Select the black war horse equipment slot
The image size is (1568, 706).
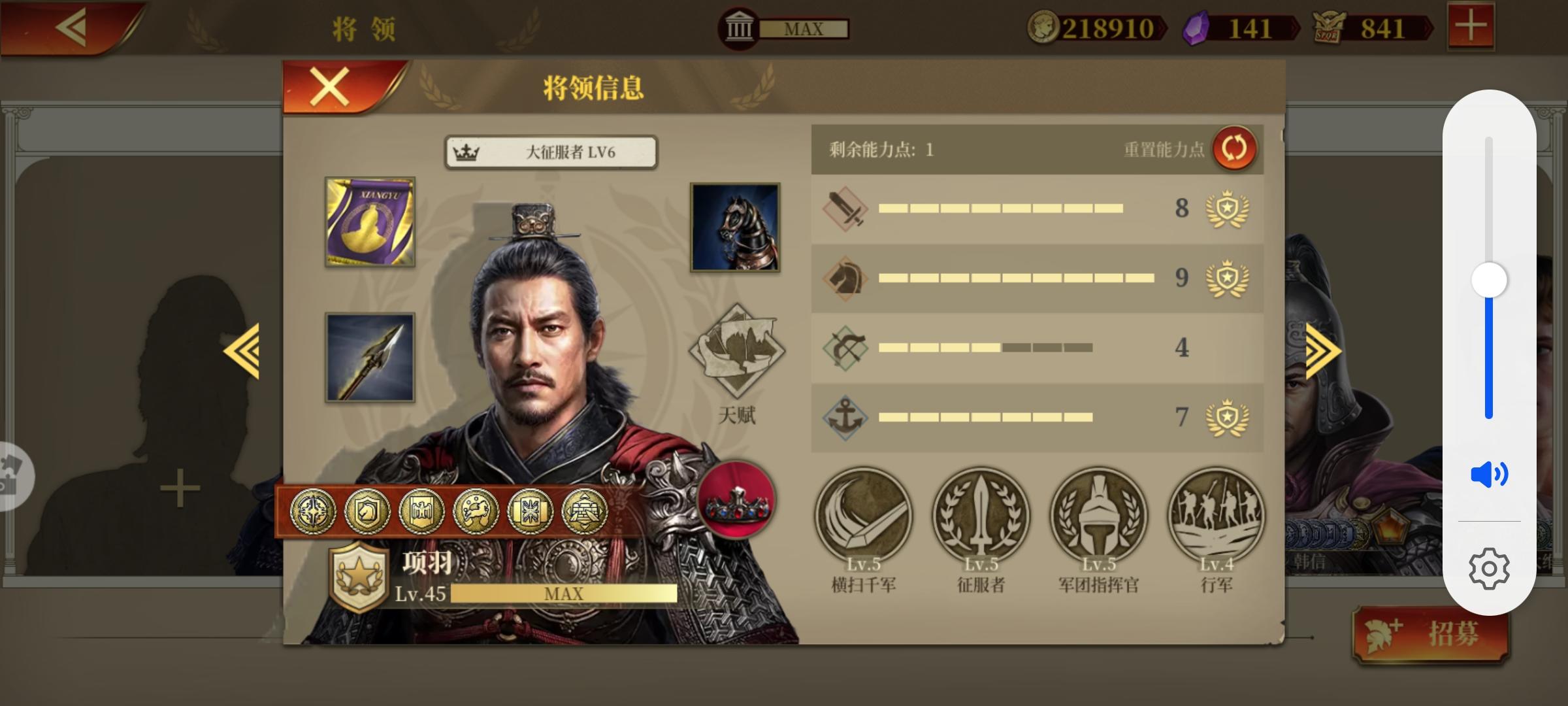coord(735,227)
